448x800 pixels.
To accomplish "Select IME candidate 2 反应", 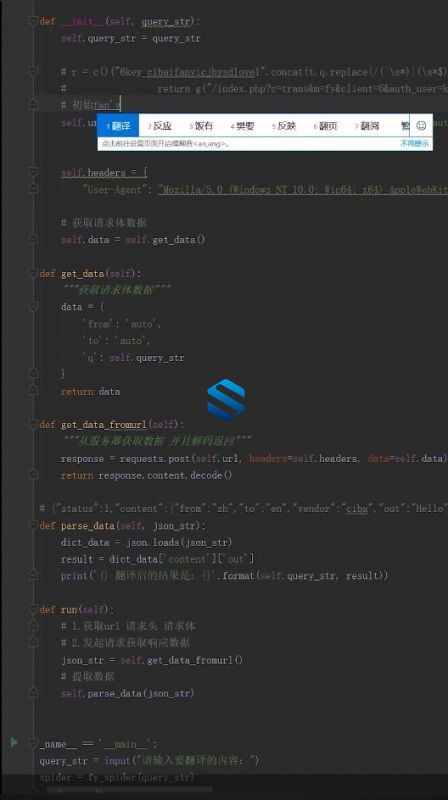I will click(160, 126).
